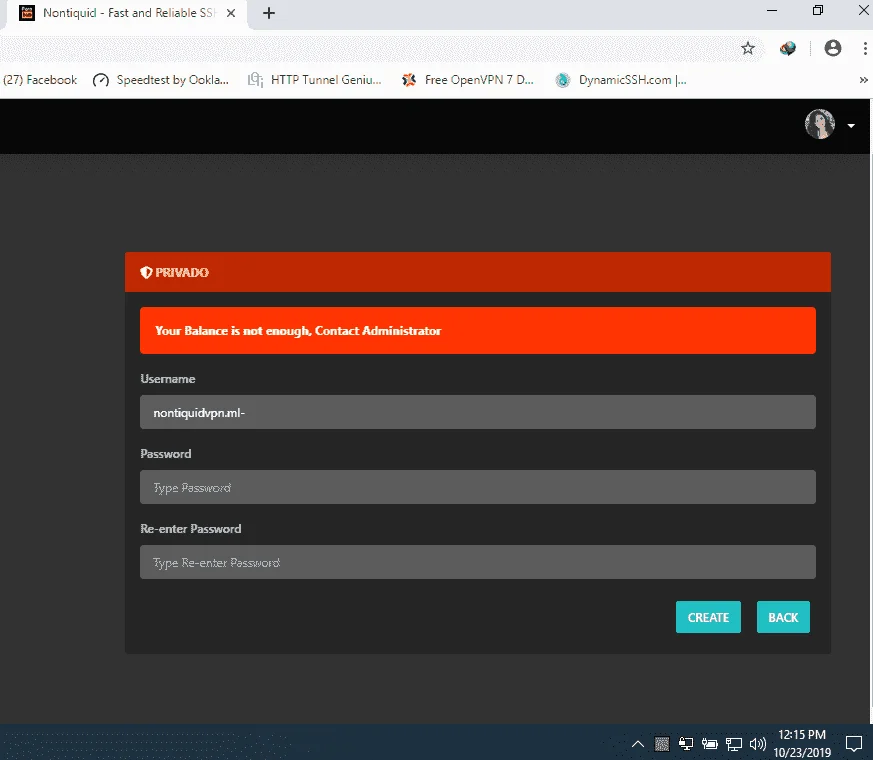The height and width of the screenshot is (760, 873).
Task: Open a new browser tab
Action: 269,13
